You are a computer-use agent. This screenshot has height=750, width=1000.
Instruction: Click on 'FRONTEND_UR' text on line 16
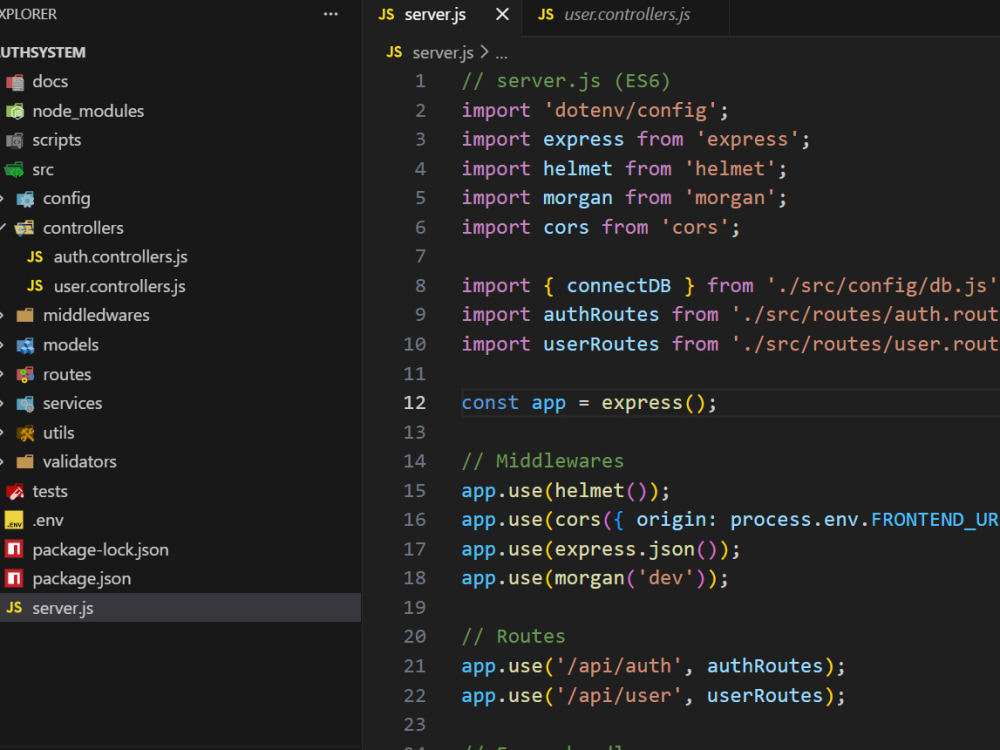pos(935,520)
